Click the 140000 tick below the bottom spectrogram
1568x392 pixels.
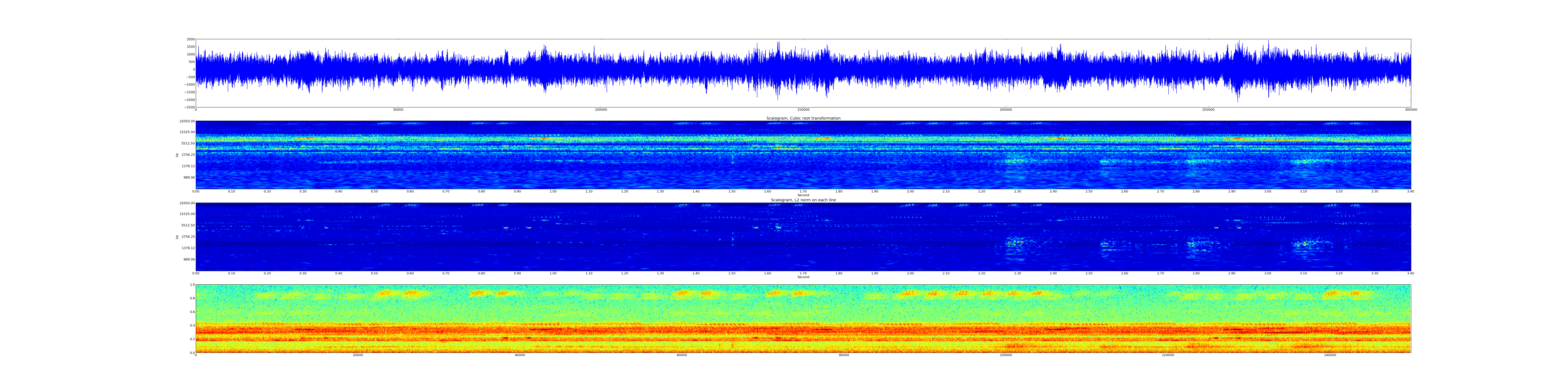(x=1330, y=355)
